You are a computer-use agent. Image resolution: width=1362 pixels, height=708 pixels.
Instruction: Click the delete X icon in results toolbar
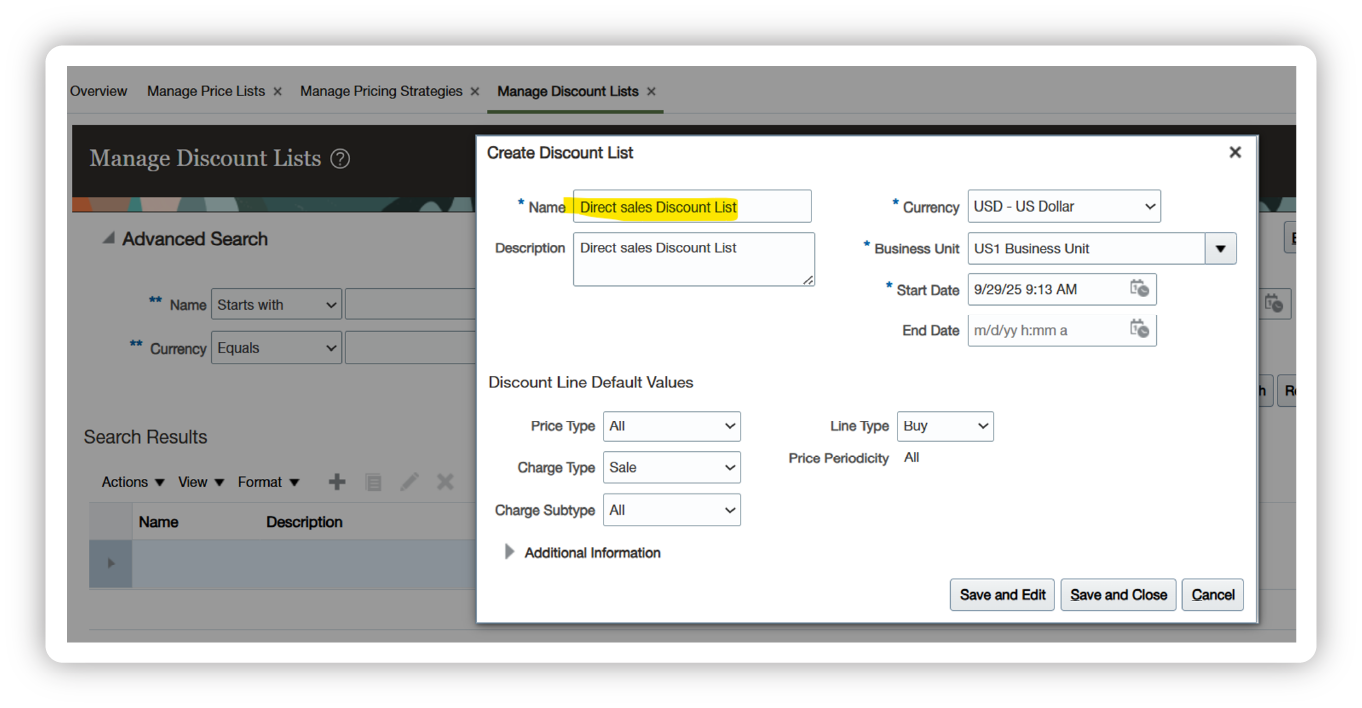[445, 482]
